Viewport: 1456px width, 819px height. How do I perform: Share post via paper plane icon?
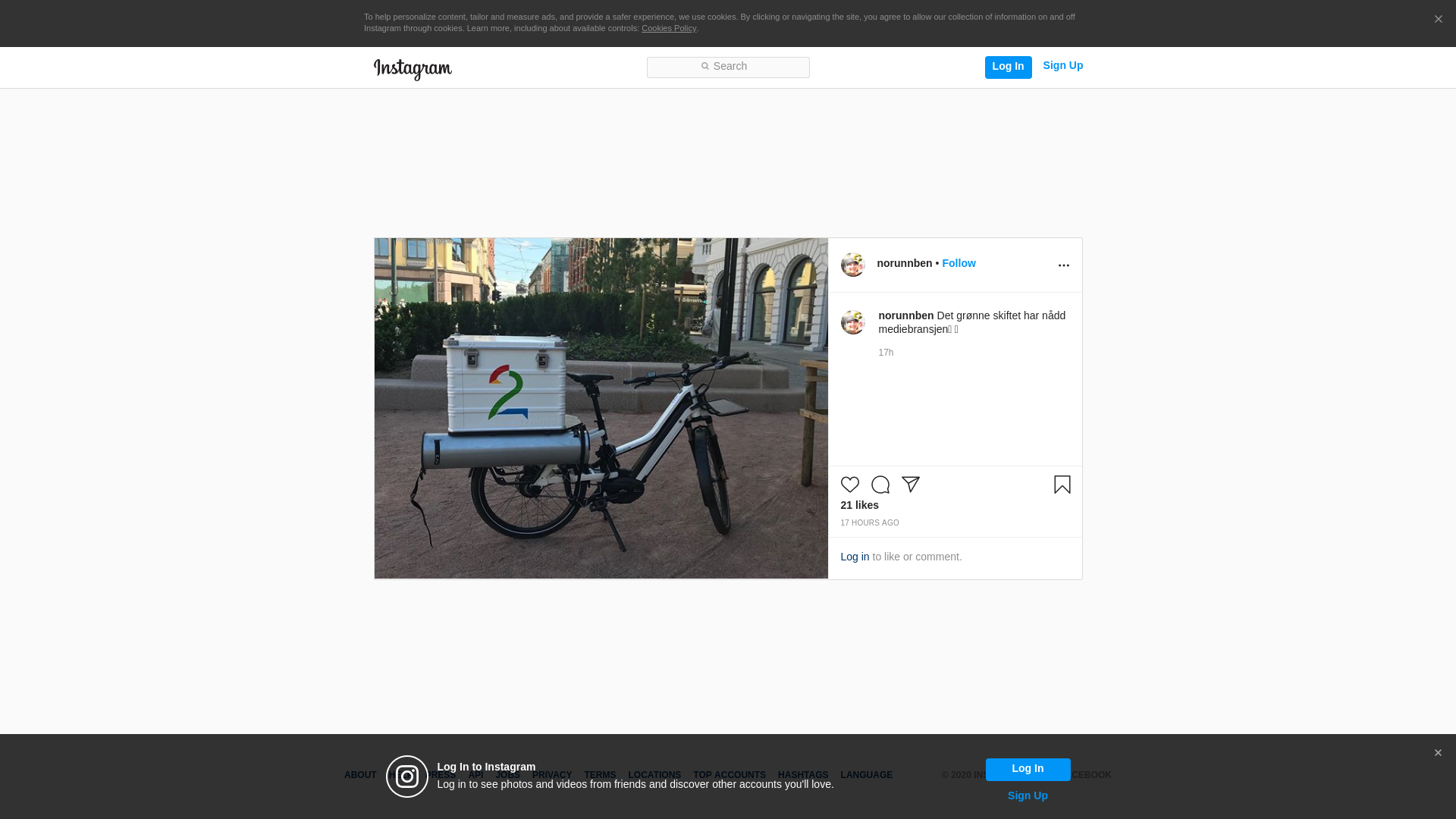pyautogui.click(x=910, y=485)
